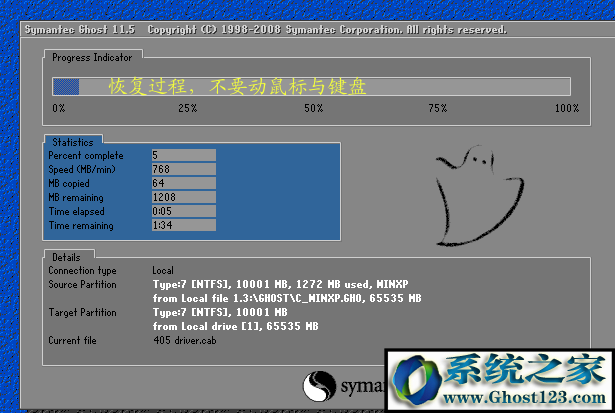Click the "Target Partition" label
This screenshot has width=615, height=413.
[x=82, y=313]
